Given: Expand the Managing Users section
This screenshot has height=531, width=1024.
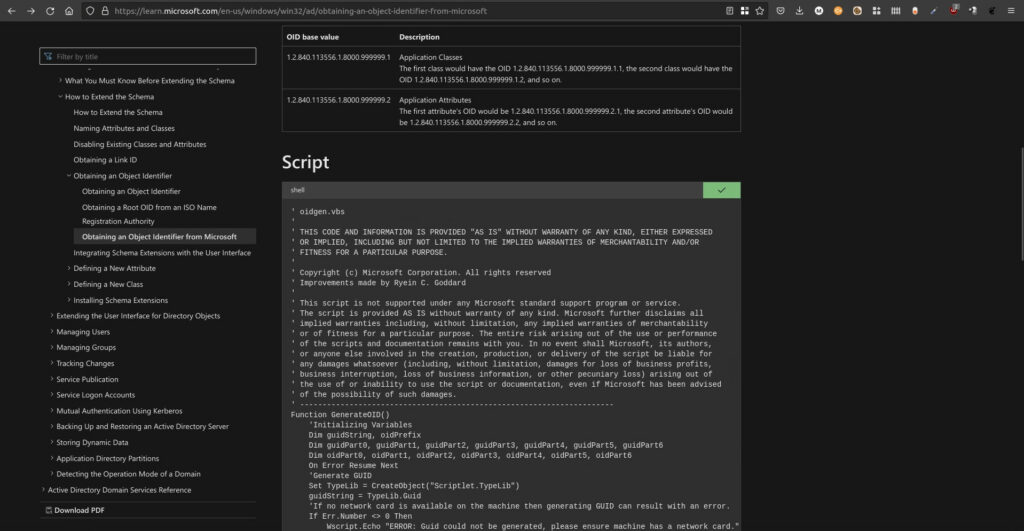Looking at the screenshot, I should coord(51,331).
